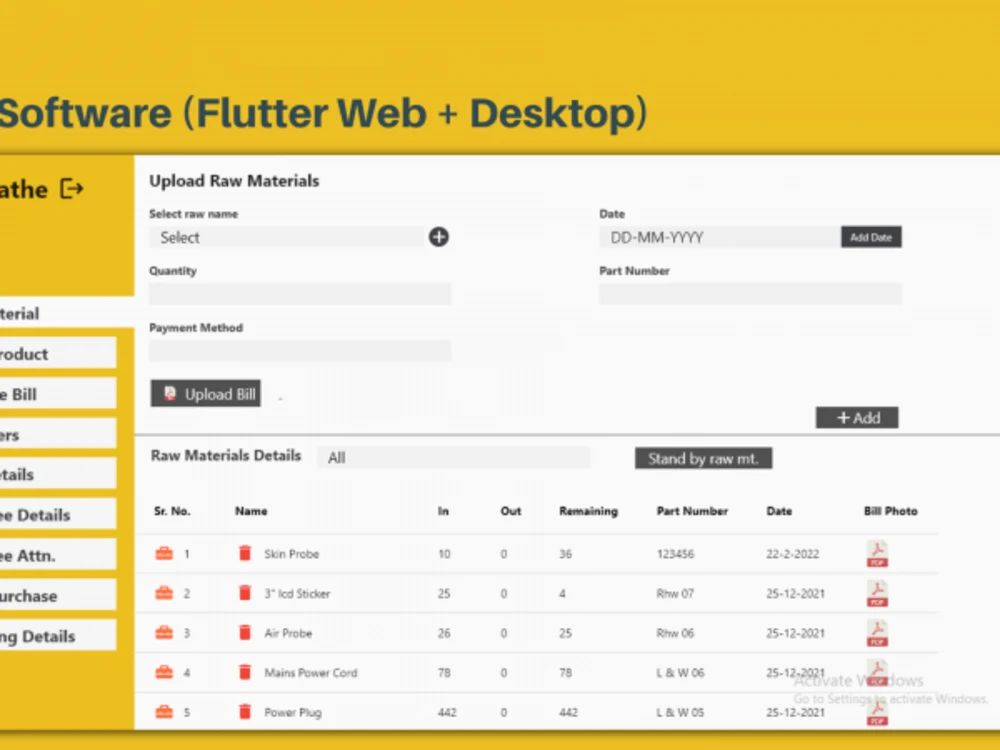Open the bill PDF for Skin Probe
Image resolution: width=1000 pixels, height=750 pixels.
878,554
